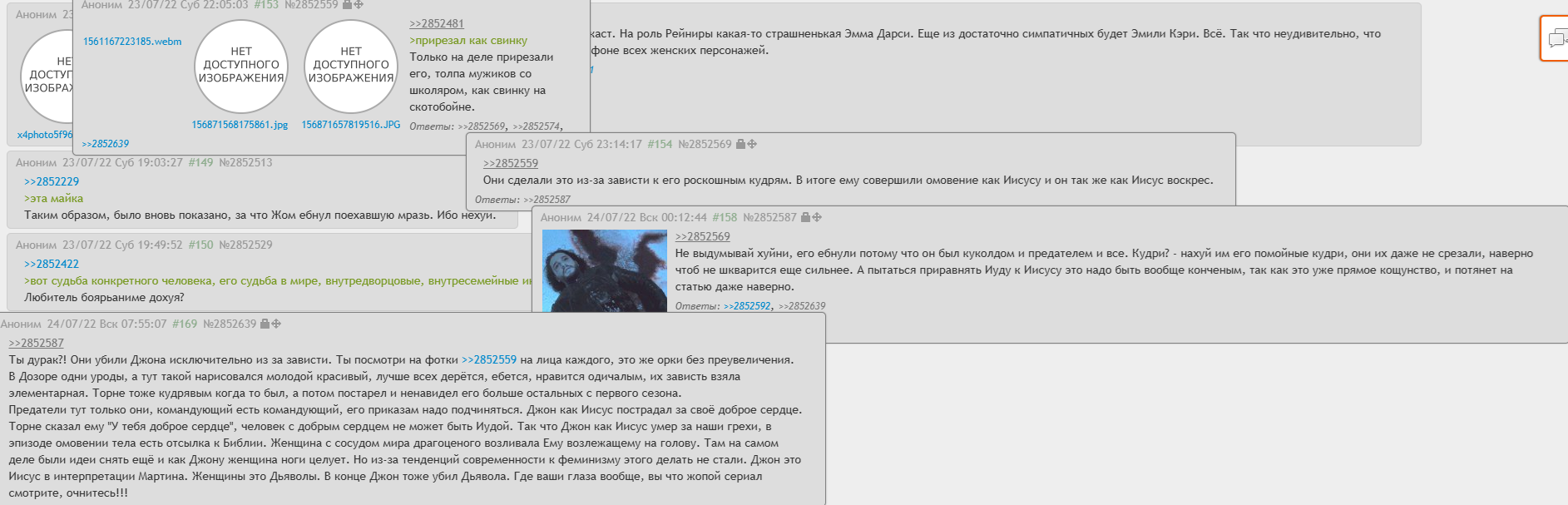The width and height of the screenshot is (1568, 505).
Task: Click timestamp '24/07/22 Вск 00:12:44'
Action: (647, 217)
